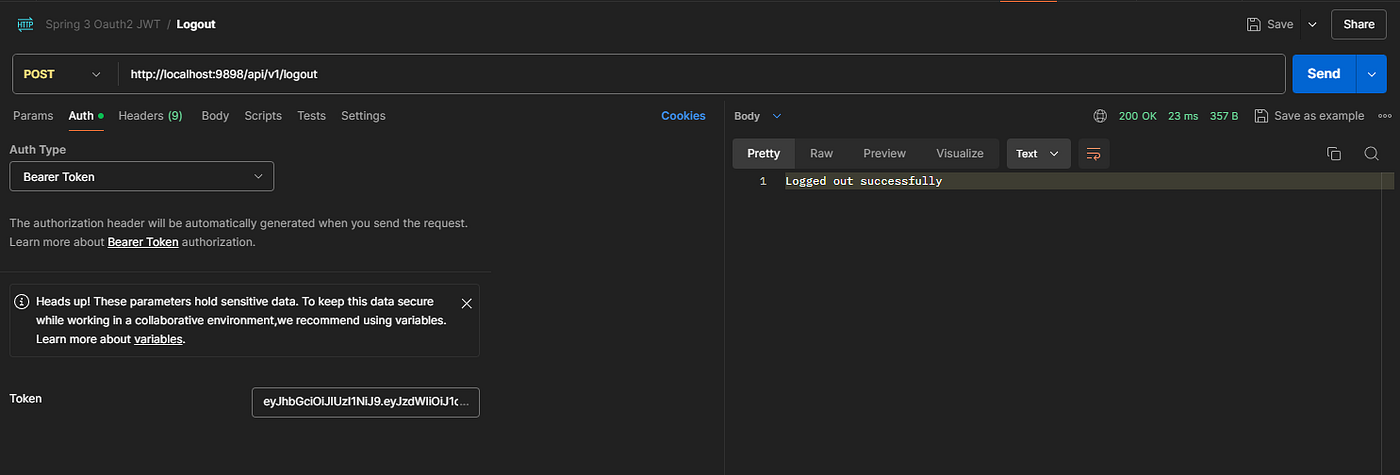Viewport: 1400px width, 475px height.
Task: Copy the response body using copy icon
Action: point(1333,154)
